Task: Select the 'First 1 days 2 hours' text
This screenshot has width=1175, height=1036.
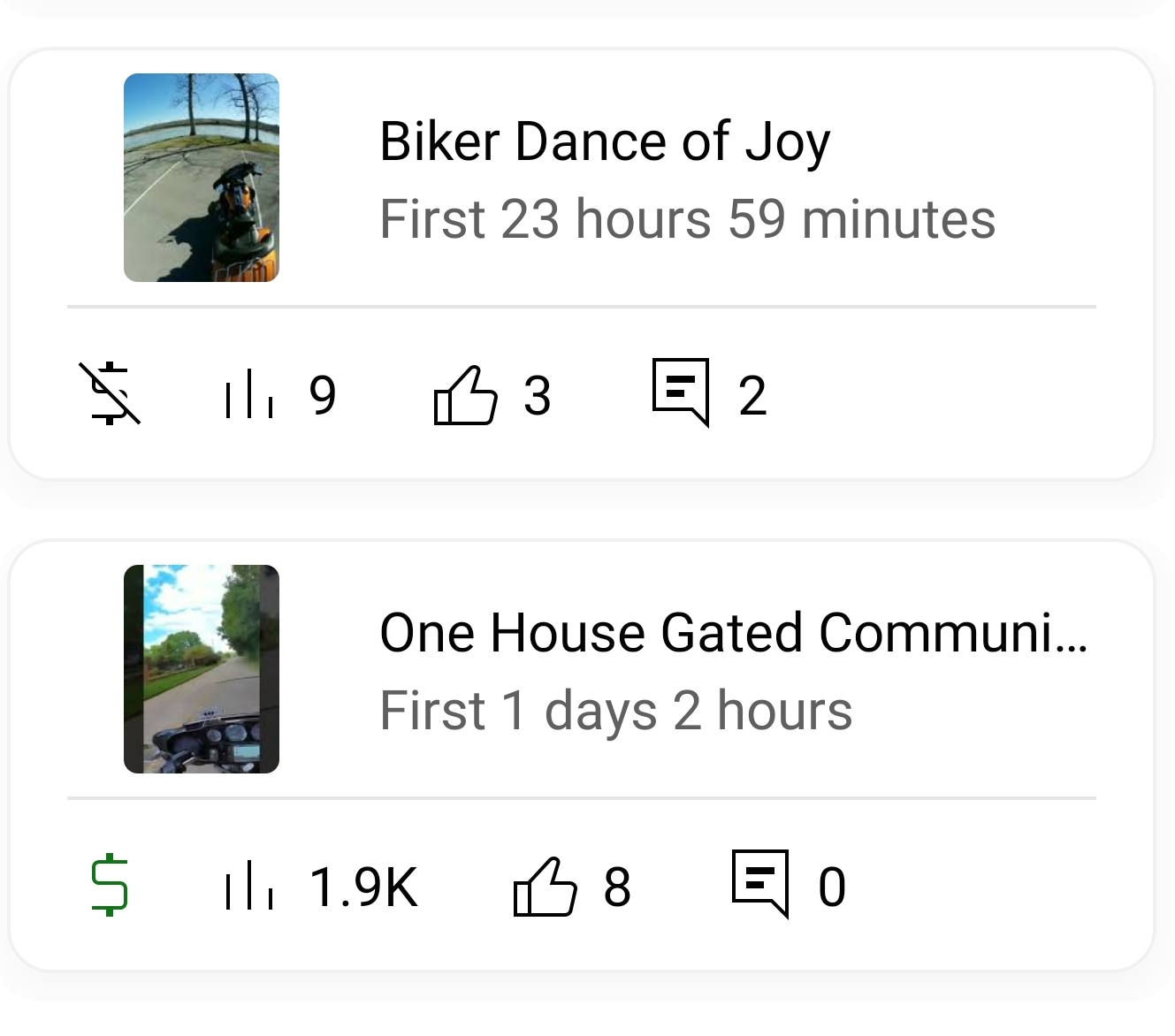Action: click(615, 711)
